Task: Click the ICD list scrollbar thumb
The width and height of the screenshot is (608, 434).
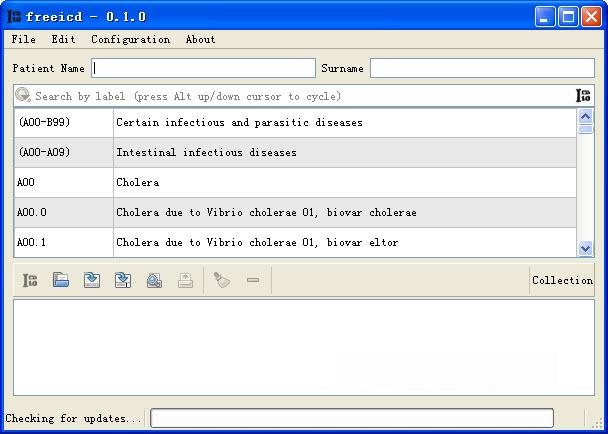Action: pyautogui.click(x=586, y=130)
